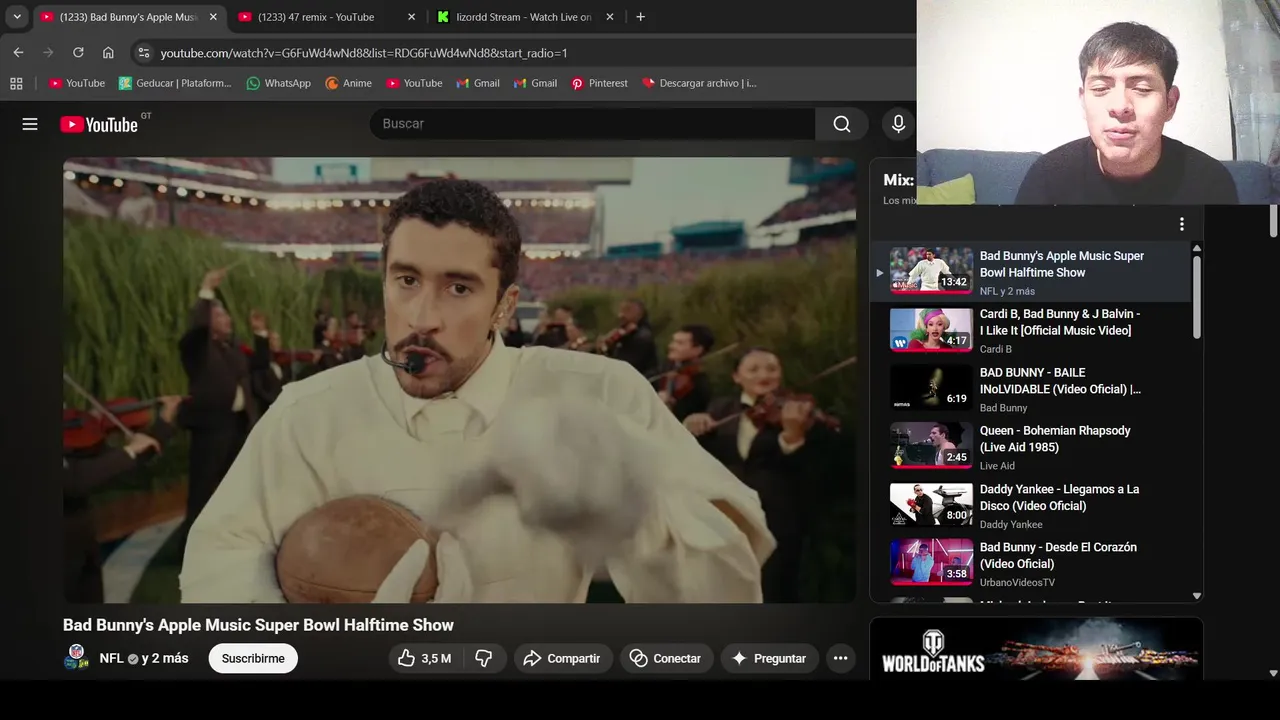This screenshot has height=720, width=1280.
Task: Play Bad Bunny Desde El Corazón thumbnail
Action: [x=931, y=563]
